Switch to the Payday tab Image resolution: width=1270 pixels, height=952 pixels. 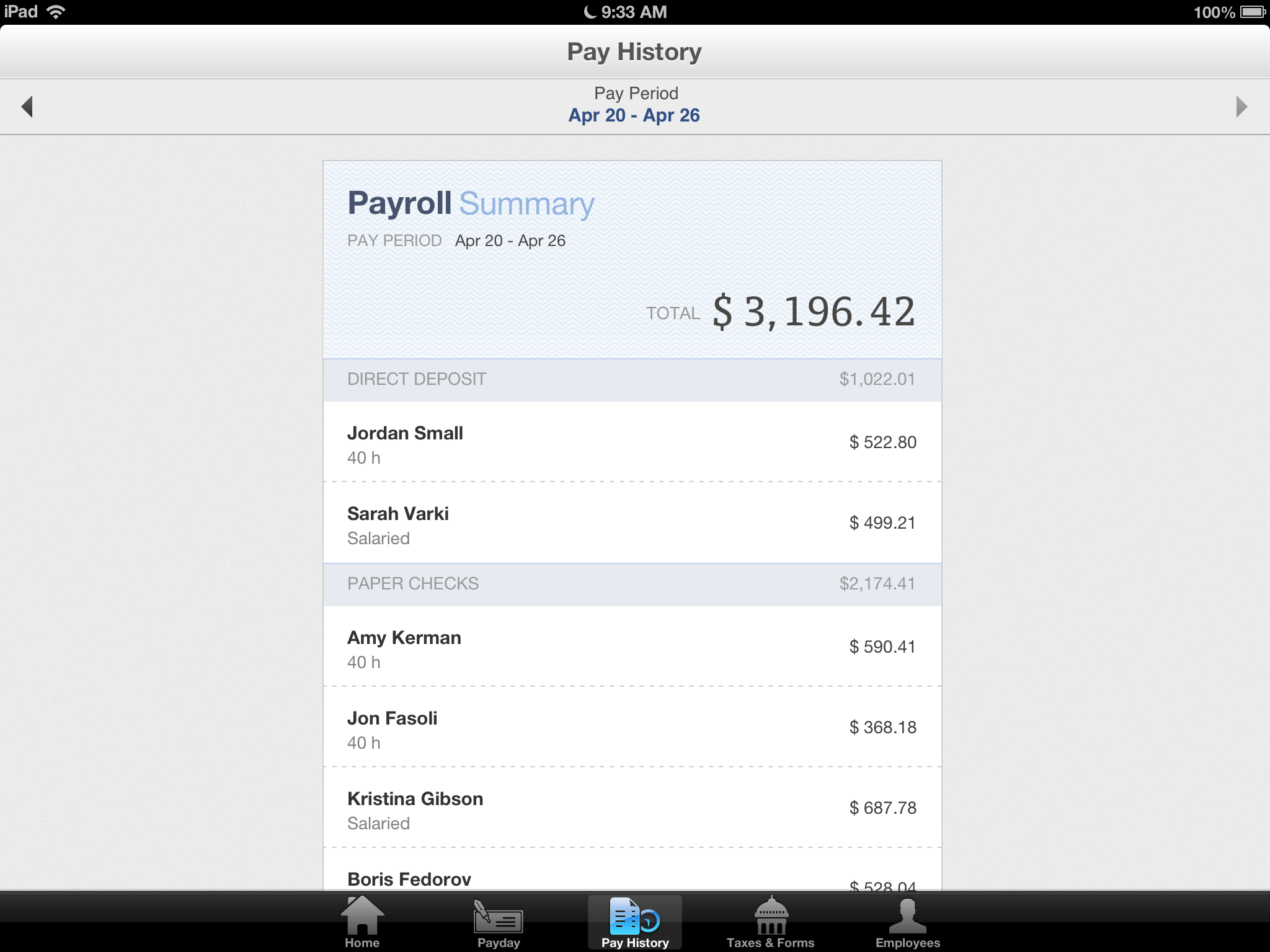click(497, 923)
